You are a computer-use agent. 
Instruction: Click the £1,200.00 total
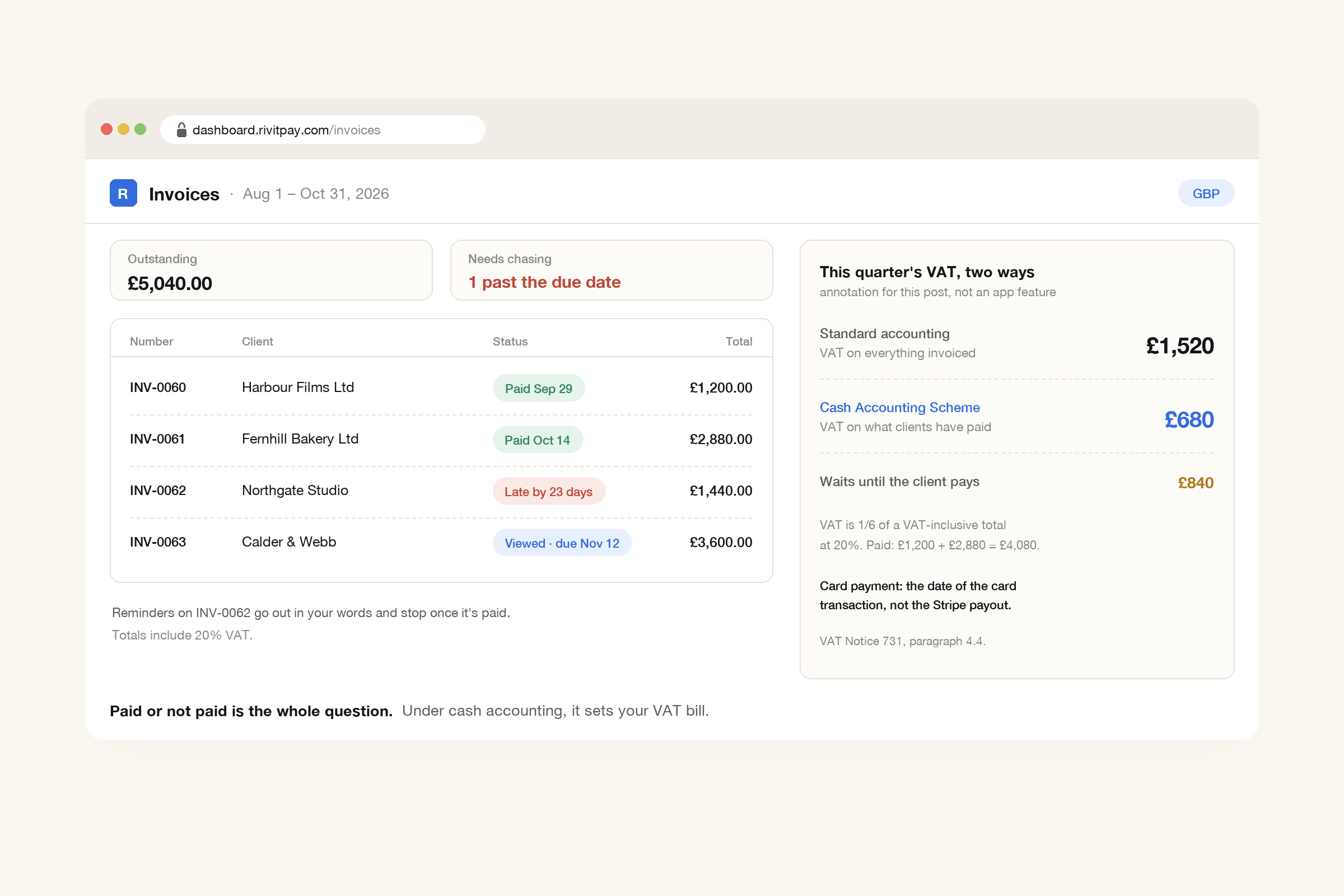pyautogui.click(x=721, y=388)
